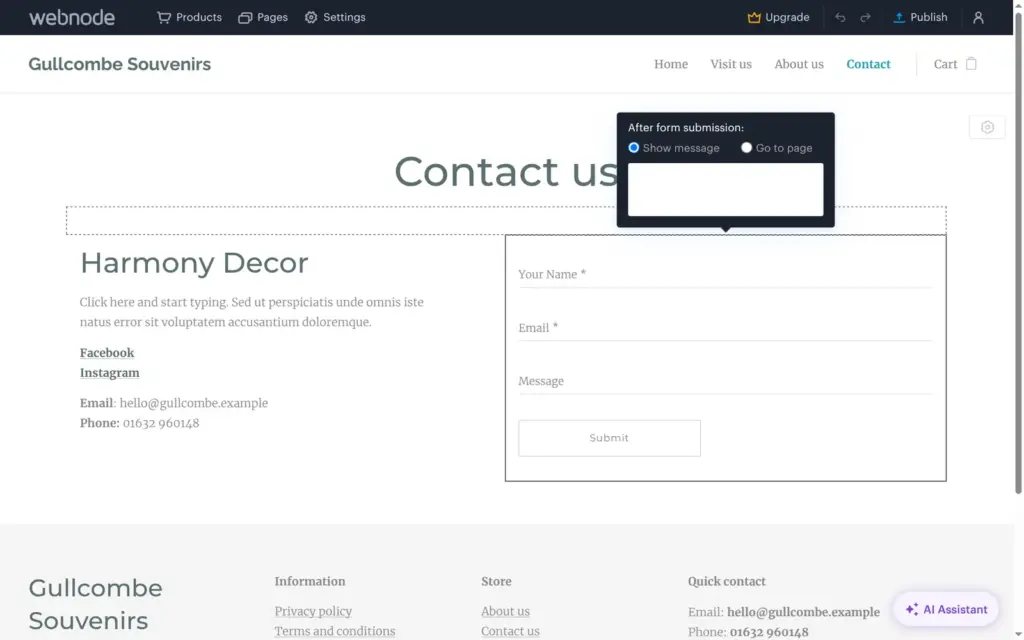Click the undo arrow icon

(840, 18)
